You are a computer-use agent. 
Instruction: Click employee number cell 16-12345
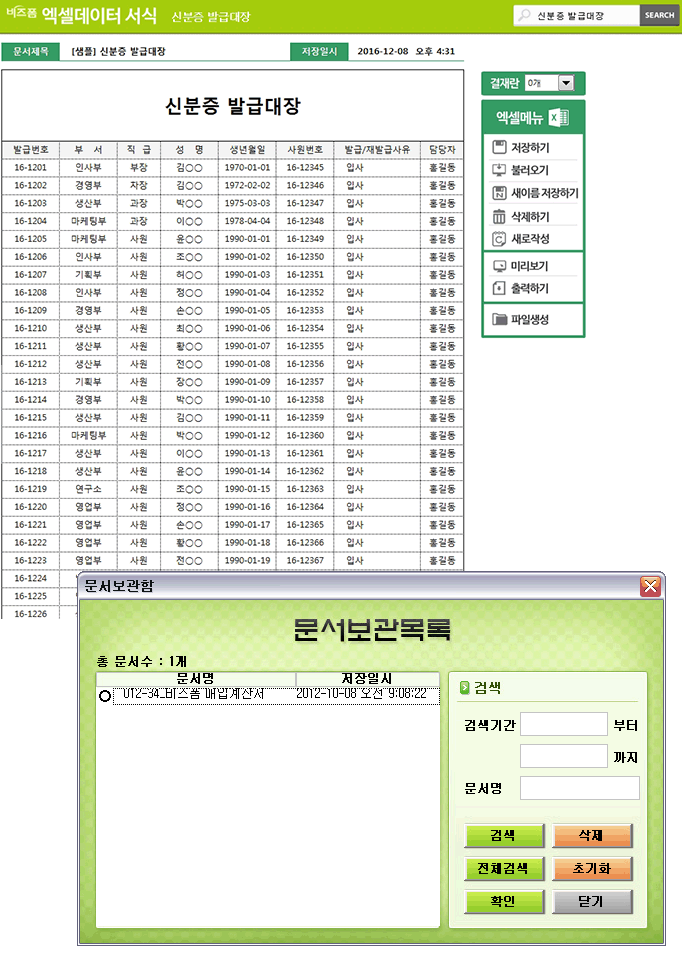click(x=305, y=167)
